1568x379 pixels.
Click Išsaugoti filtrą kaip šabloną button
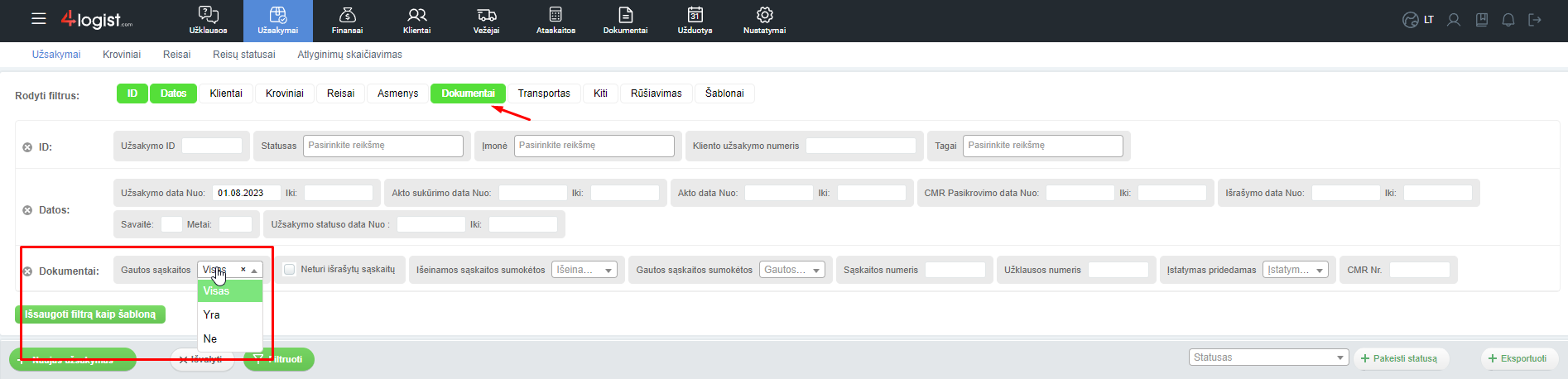tap(90, 314)
